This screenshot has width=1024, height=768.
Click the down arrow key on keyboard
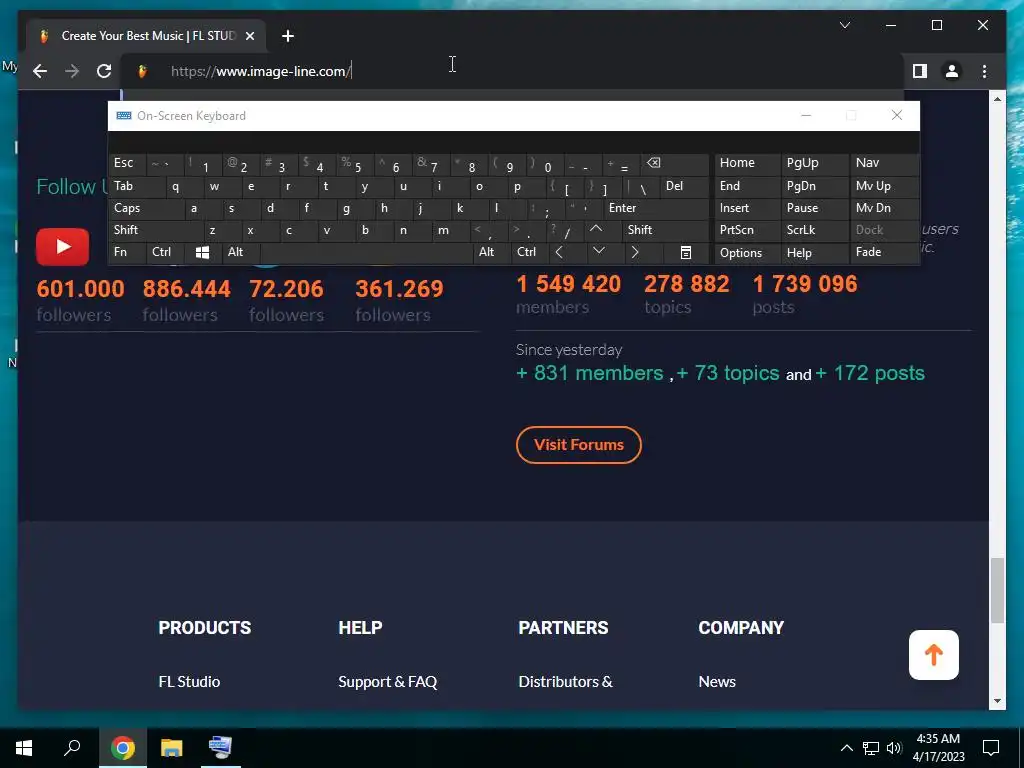click(x=598, y=251)
